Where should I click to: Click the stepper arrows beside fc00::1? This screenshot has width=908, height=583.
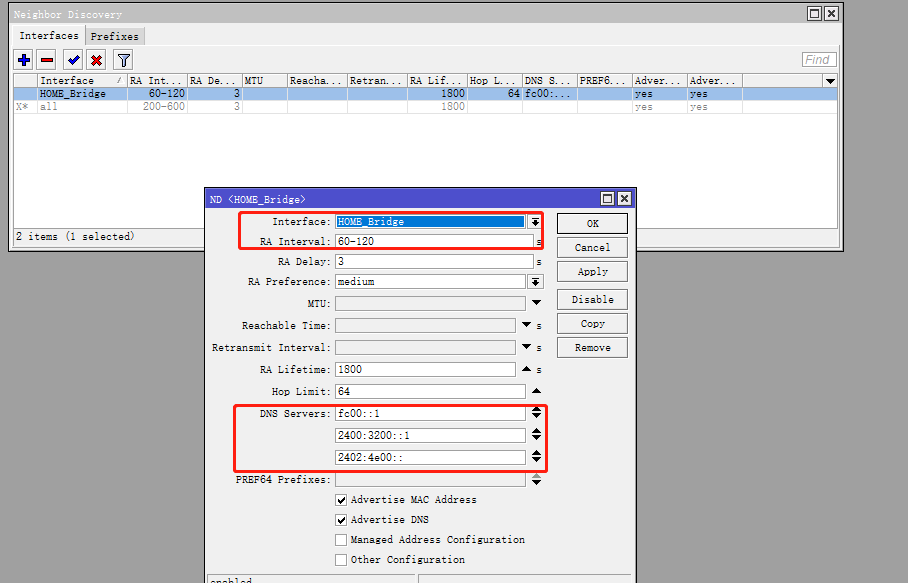(536, 413)
